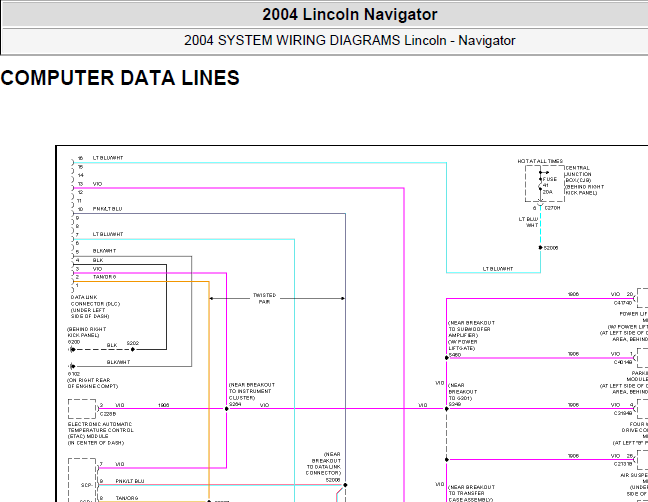This screenshot has width=648, height=502.
Task: Click the 'COMPUTER DATA LINES' heading
Action: tap(120, 78)
